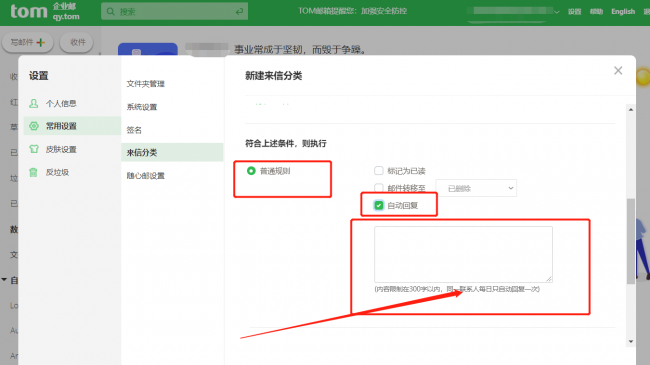Click the 常用设置 gear icon
This screenshot has width=650, height=365.
[34, 126]
